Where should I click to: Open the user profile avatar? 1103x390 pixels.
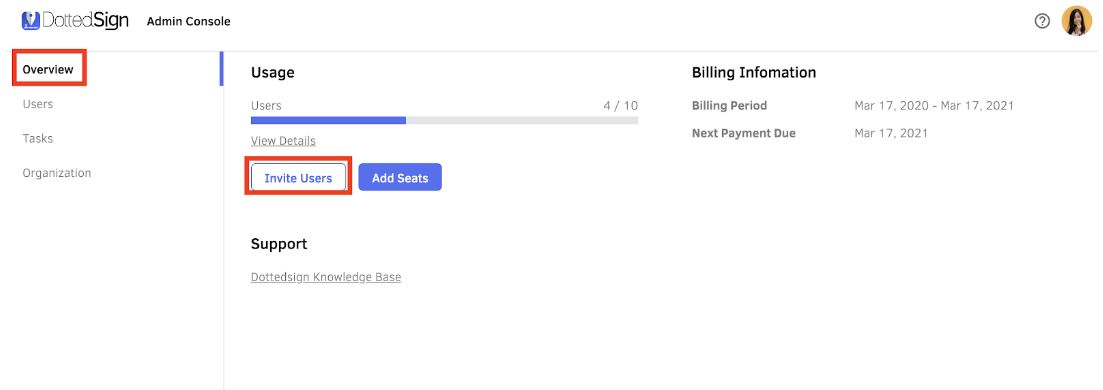[x=1076, y=21]
